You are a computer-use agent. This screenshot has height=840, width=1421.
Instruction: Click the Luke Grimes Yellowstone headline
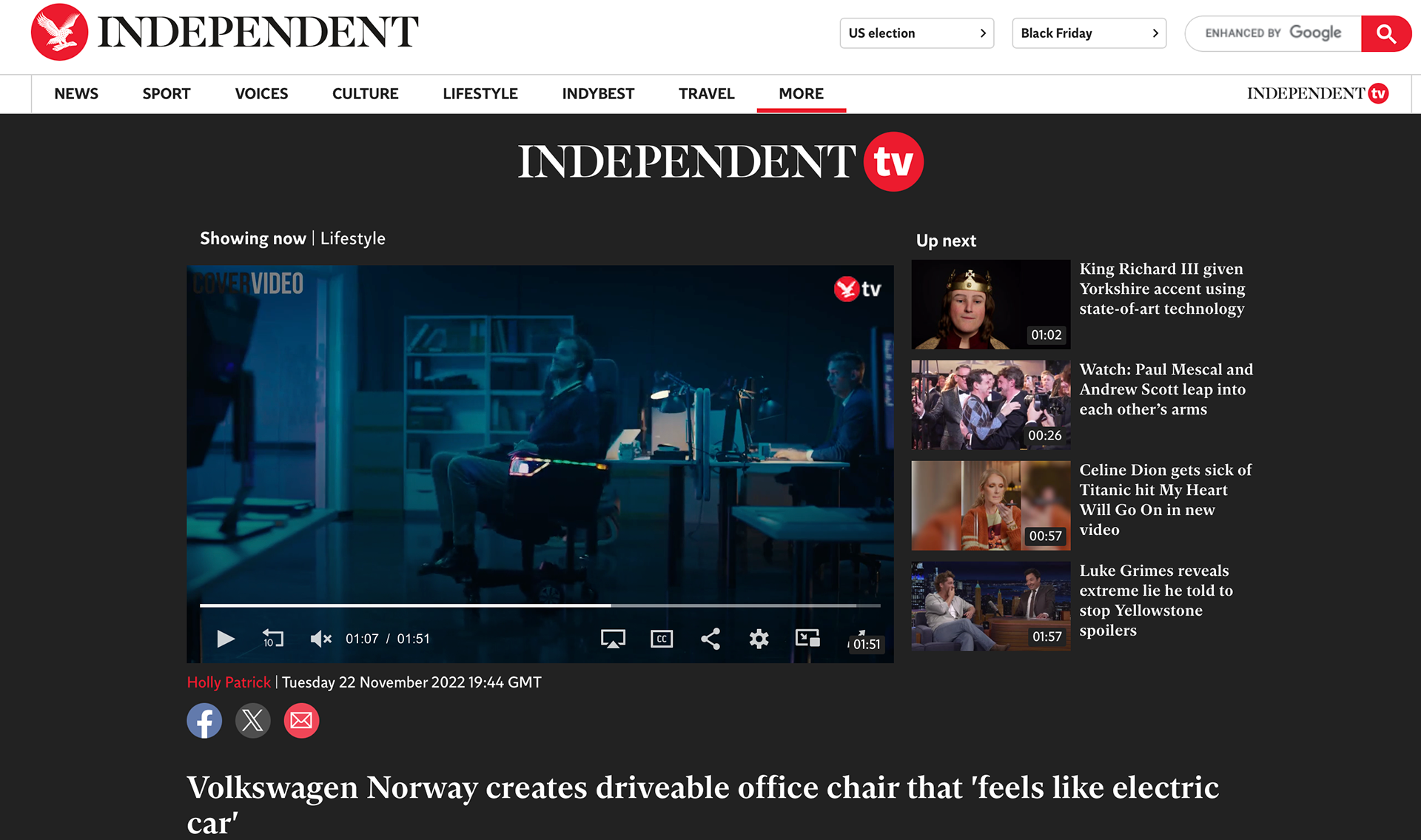click(1156, 600)
